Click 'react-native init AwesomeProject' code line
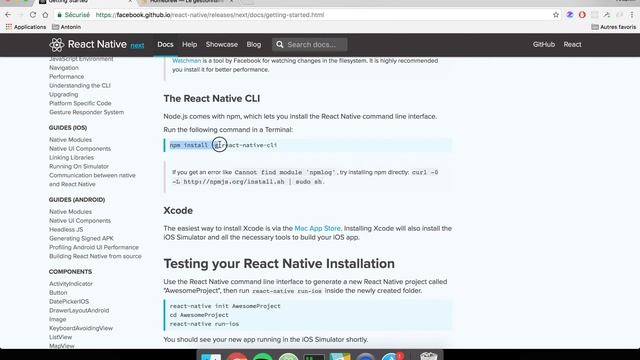This screenshot has height=360, width=640. pos(225,306)
